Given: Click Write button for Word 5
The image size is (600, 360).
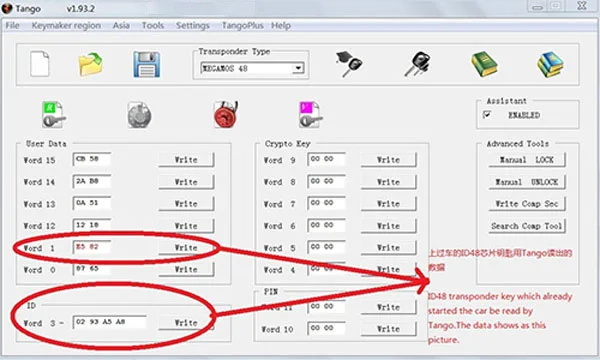Looking at the screenshot, I should pos(388,248).
